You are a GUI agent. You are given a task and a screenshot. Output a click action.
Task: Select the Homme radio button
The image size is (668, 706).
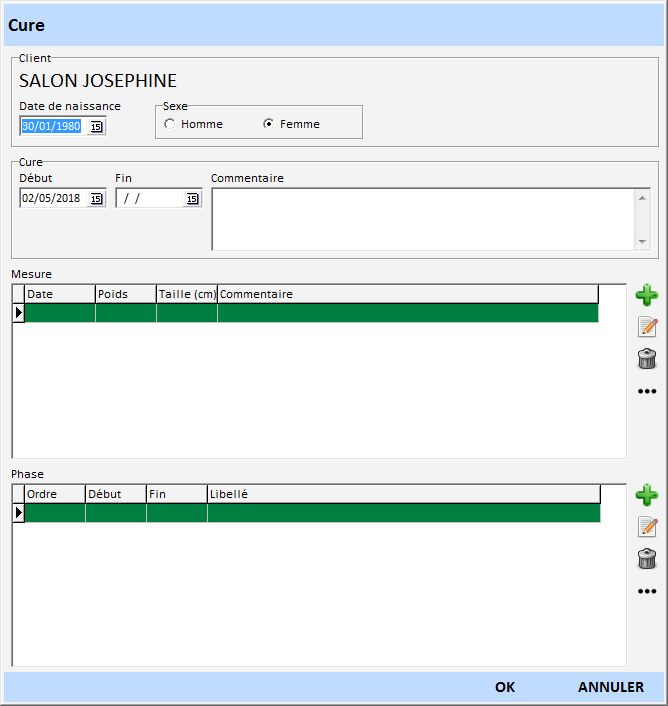(170, 124)
